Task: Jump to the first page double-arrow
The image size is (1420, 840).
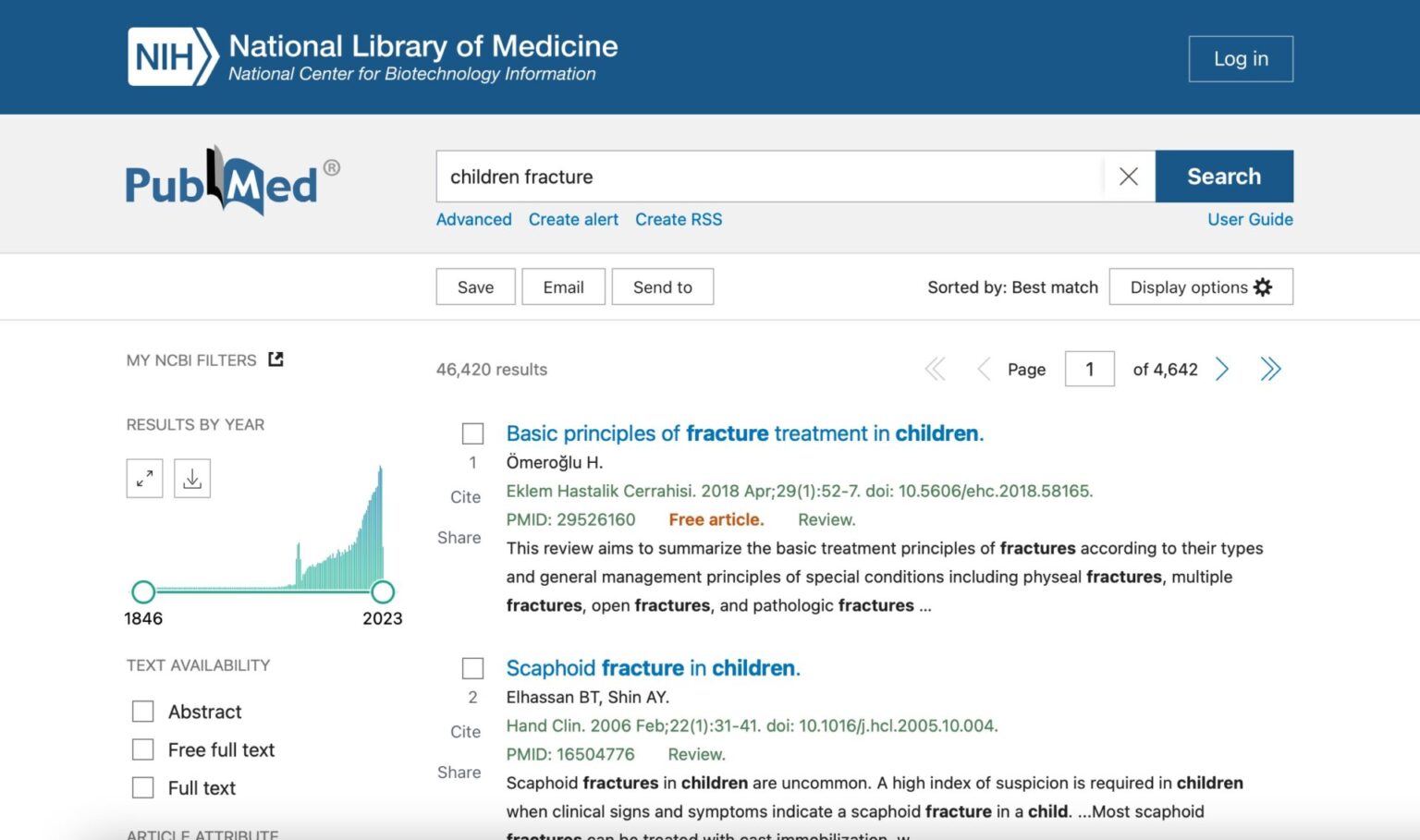Action: pyautogui.click(x=935, y=369)
